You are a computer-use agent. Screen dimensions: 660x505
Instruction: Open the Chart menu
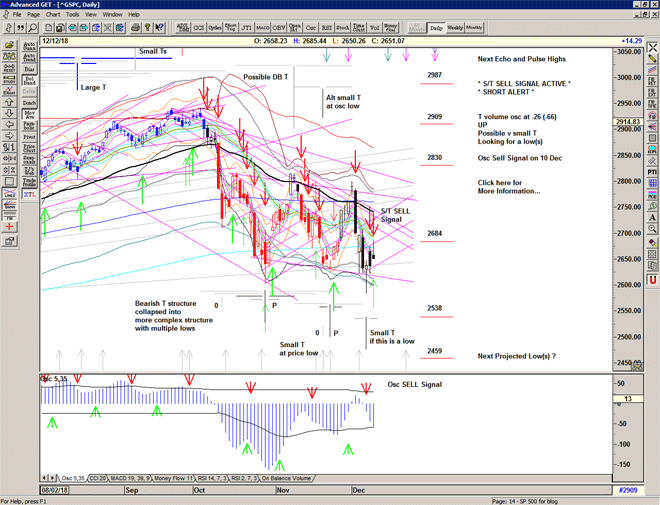[x=53, y=15]
